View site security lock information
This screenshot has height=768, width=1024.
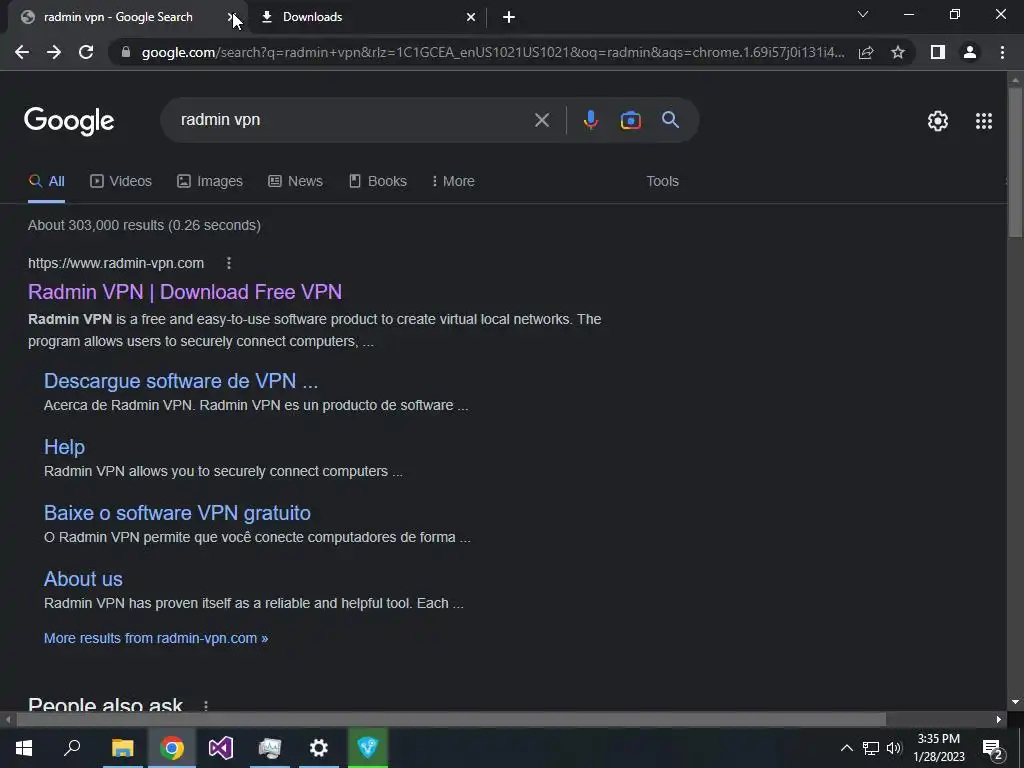[x=126, y=52]
